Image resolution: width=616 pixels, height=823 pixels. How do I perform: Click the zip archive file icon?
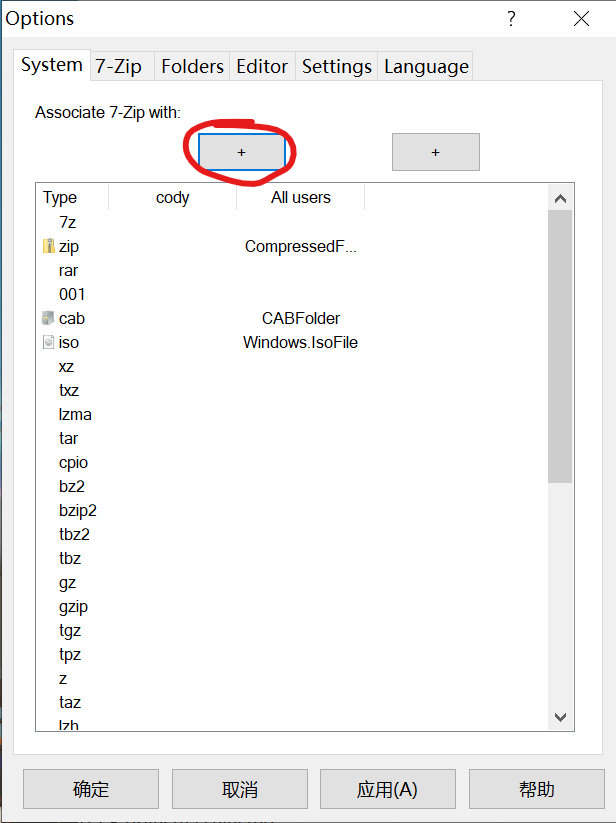pyautogui.click(x=49, y=246)
